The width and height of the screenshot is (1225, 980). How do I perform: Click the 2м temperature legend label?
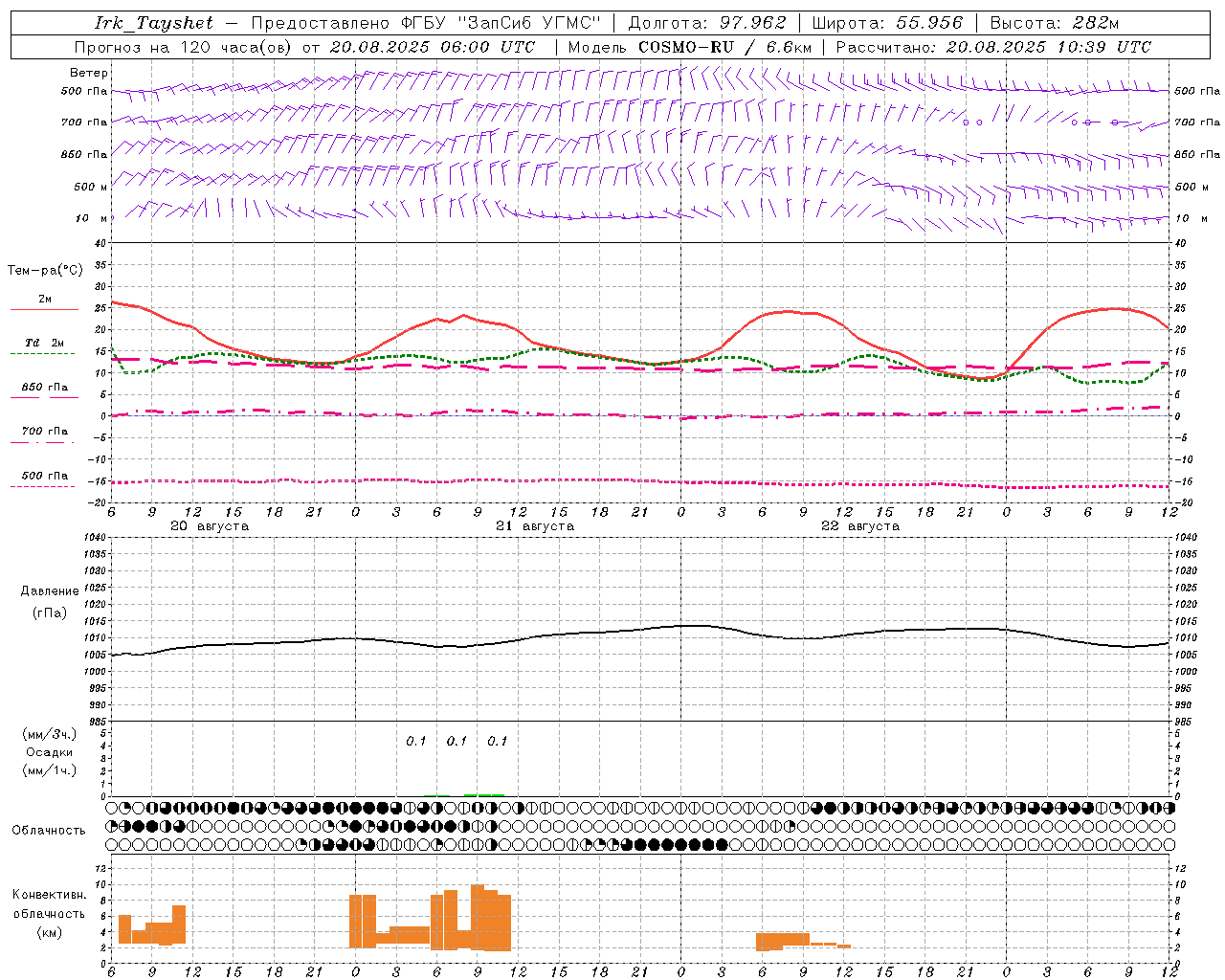coord(45,300)
